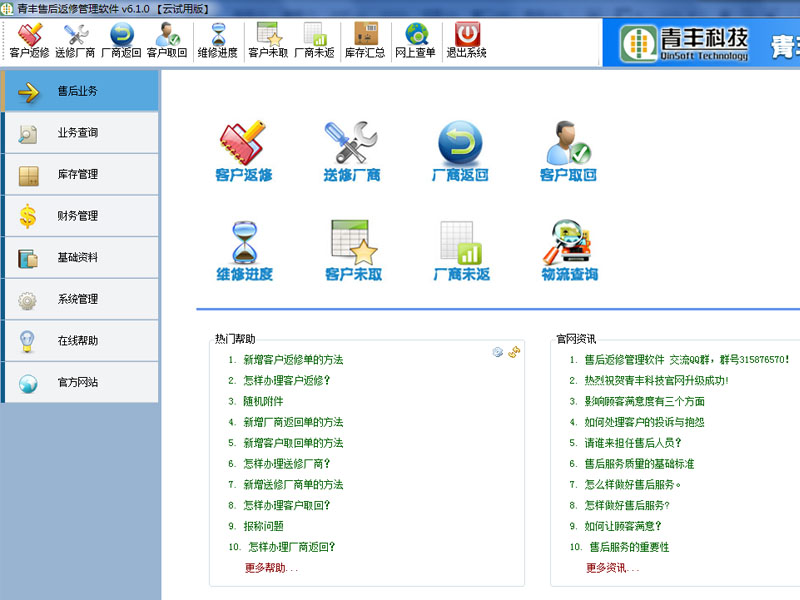Open help link 新增送修厂商单的方法
This screenshot has width=800, height=600.
(x=293, y=485)
